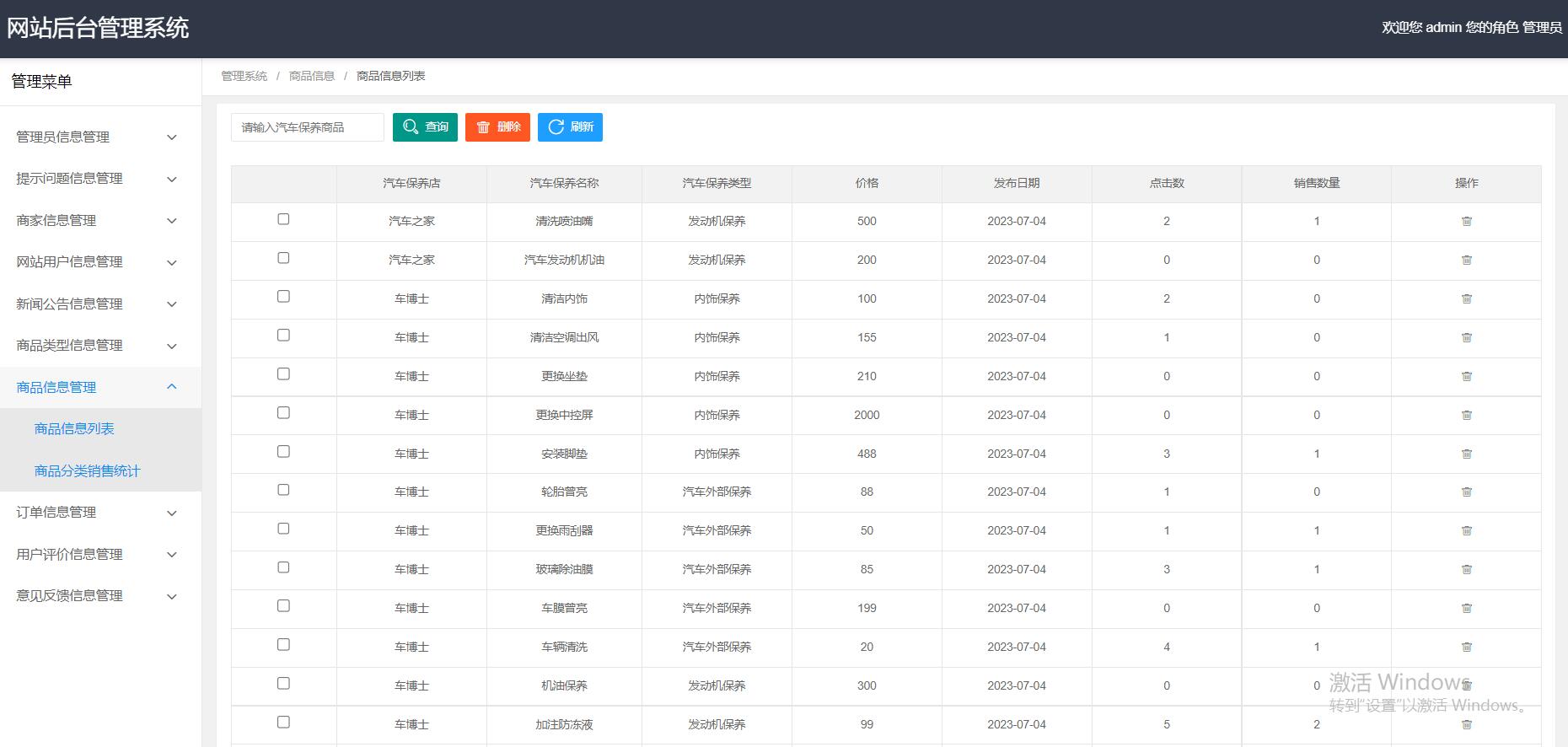Click the 汽车保养名称 column header
1568x747 pixels.
pyautogui.click(x=564, y=183)
